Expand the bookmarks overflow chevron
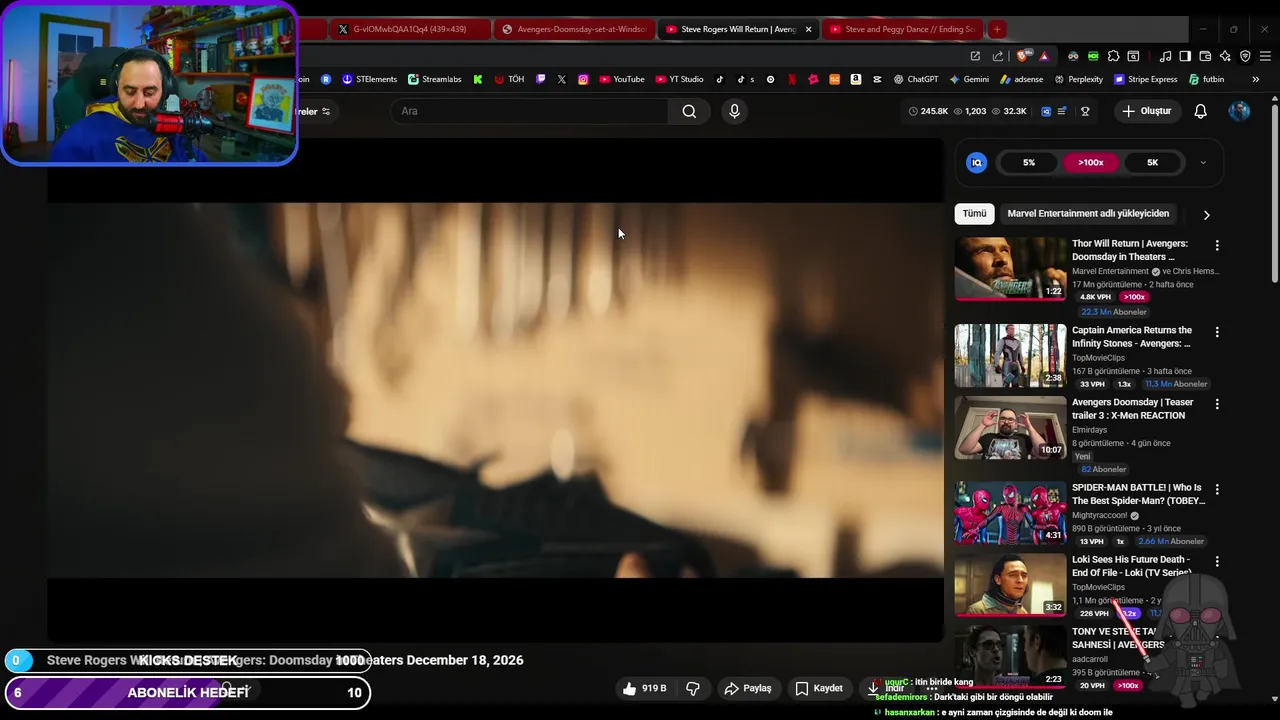The width and height of the screenshot is (1280, 720). (1256, 79)
